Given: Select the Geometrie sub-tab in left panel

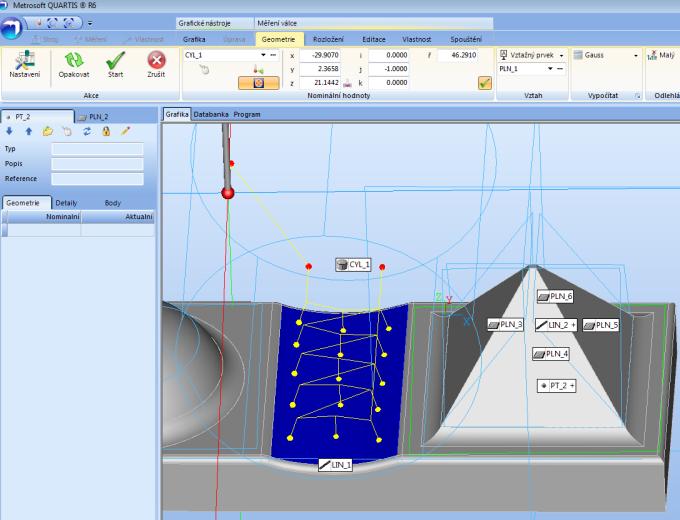Looking at the screenshot, I should coord(26,203).
